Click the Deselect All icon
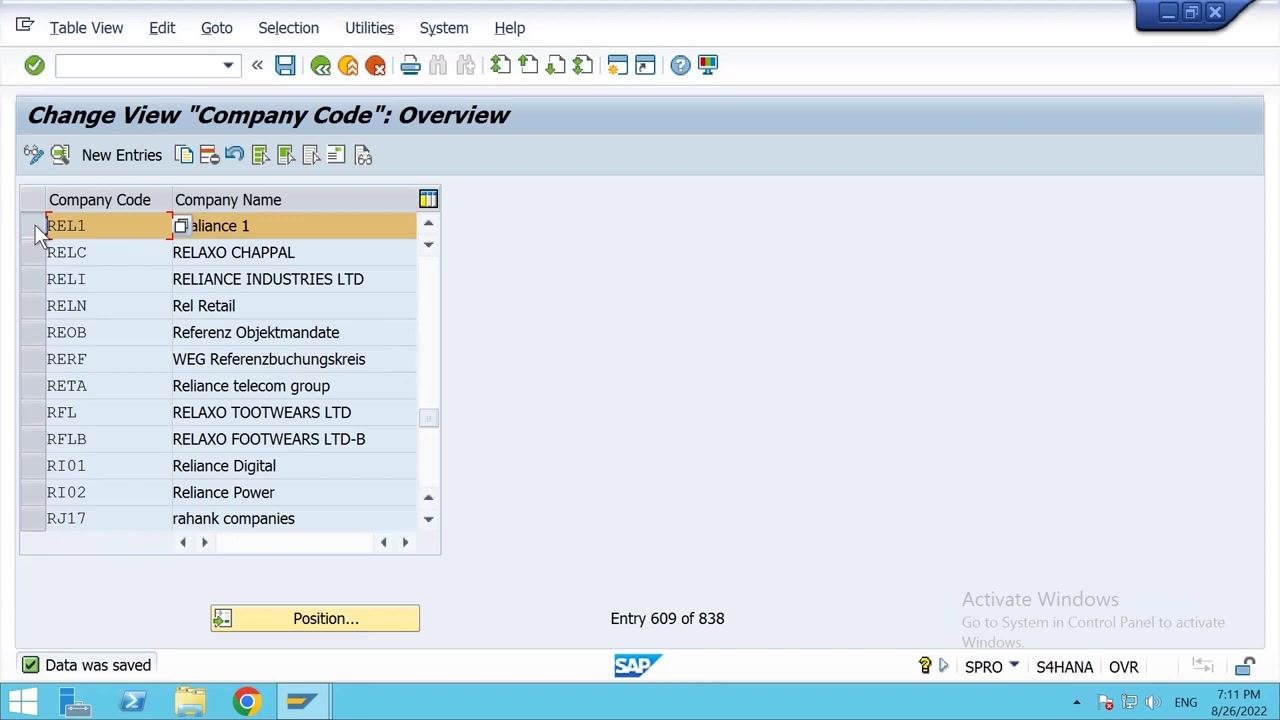 [310, 155]
